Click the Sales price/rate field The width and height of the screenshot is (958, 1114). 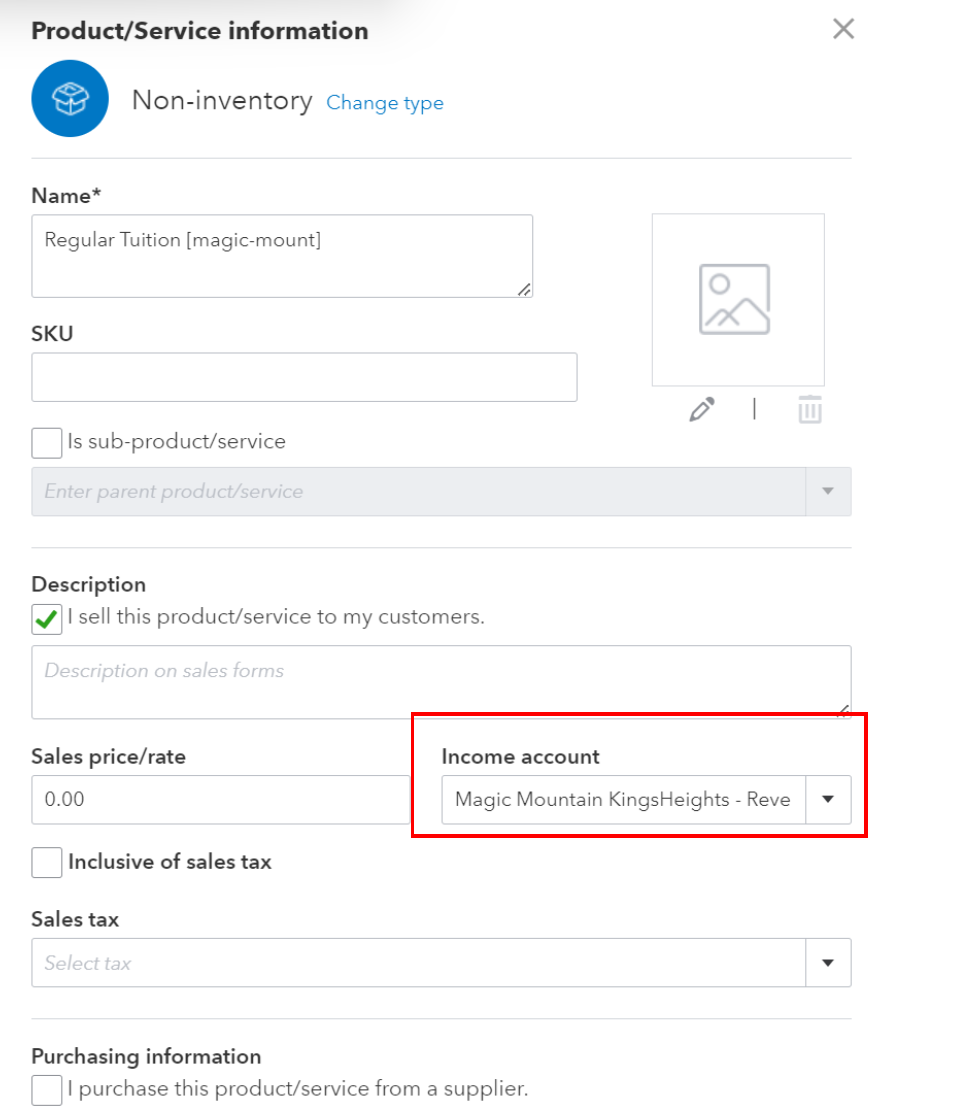222,799
